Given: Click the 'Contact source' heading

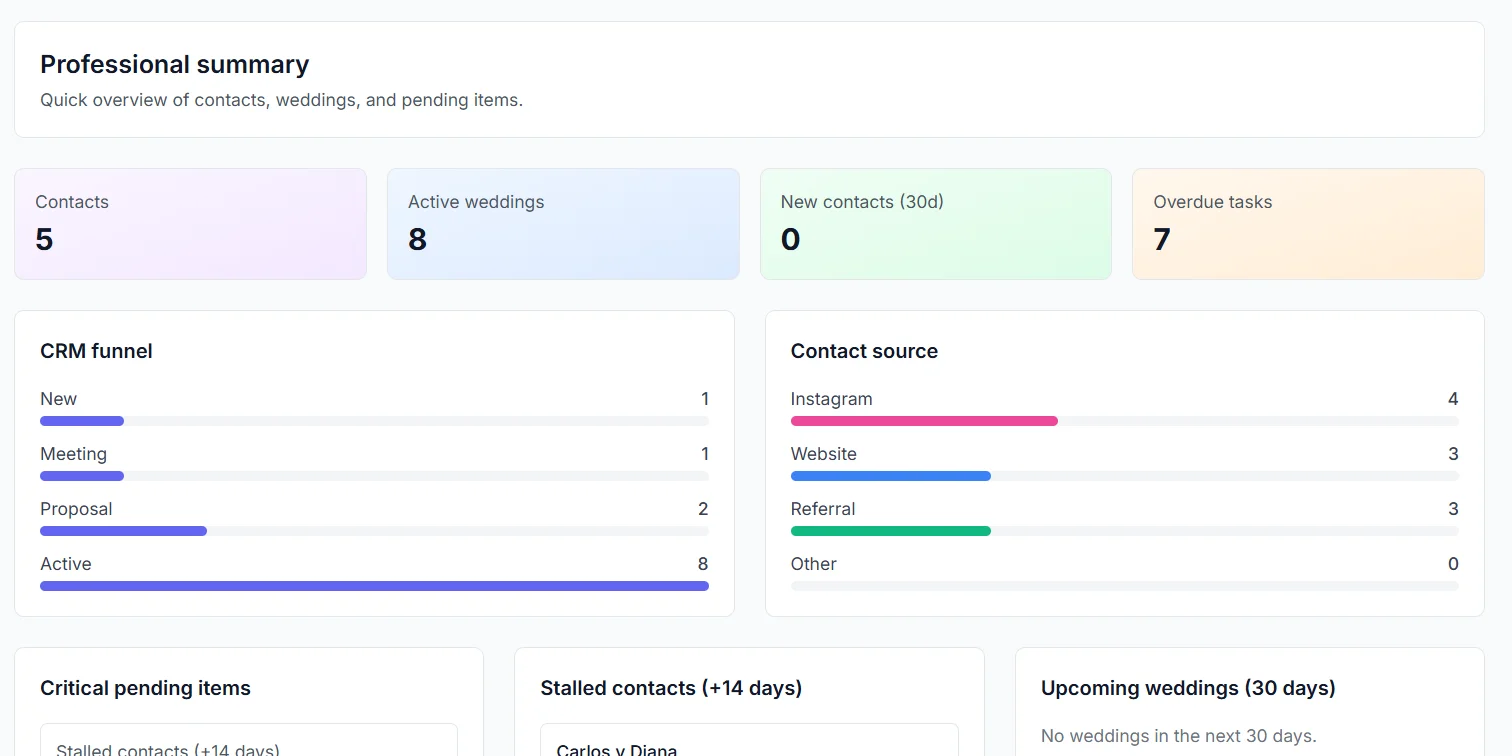Looking at the screenshot, I should (864, 351).
